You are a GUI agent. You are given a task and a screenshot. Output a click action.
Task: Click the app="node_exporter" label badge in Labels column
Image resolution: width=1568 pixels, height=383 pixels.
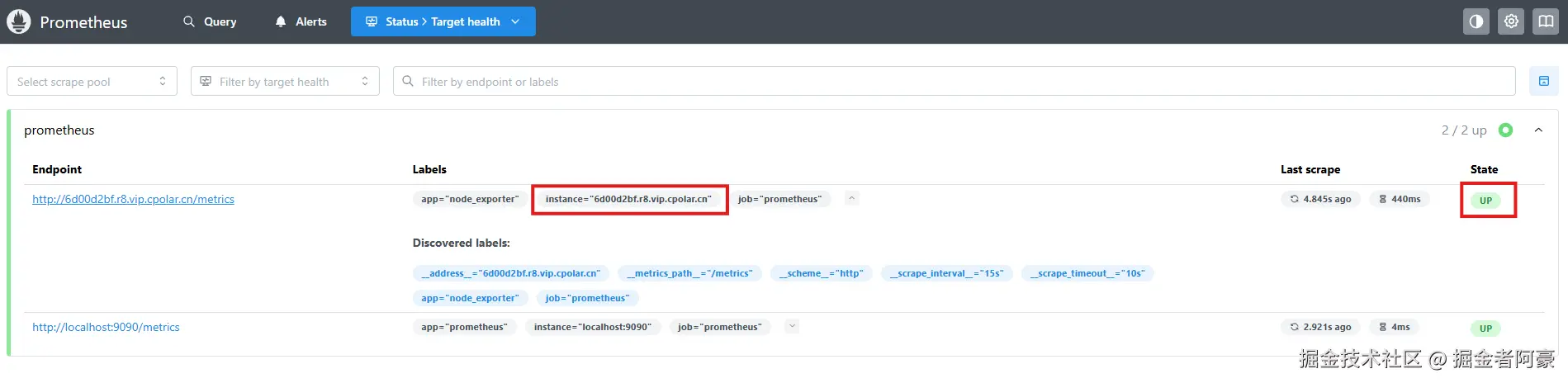tap(470, 199)
